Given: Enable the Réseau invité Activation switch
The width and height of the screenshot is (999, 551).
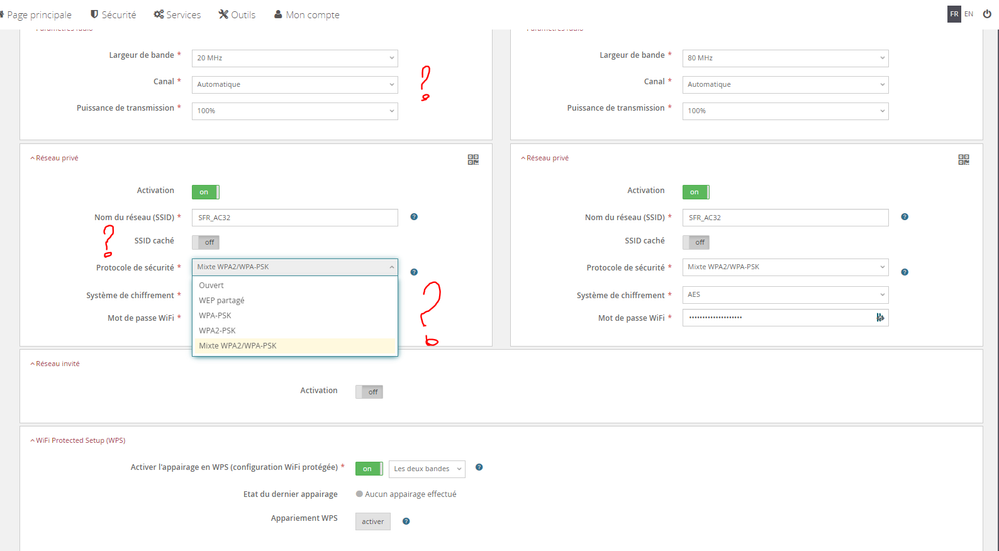Looking at the screenshot, I should point(369,392).
